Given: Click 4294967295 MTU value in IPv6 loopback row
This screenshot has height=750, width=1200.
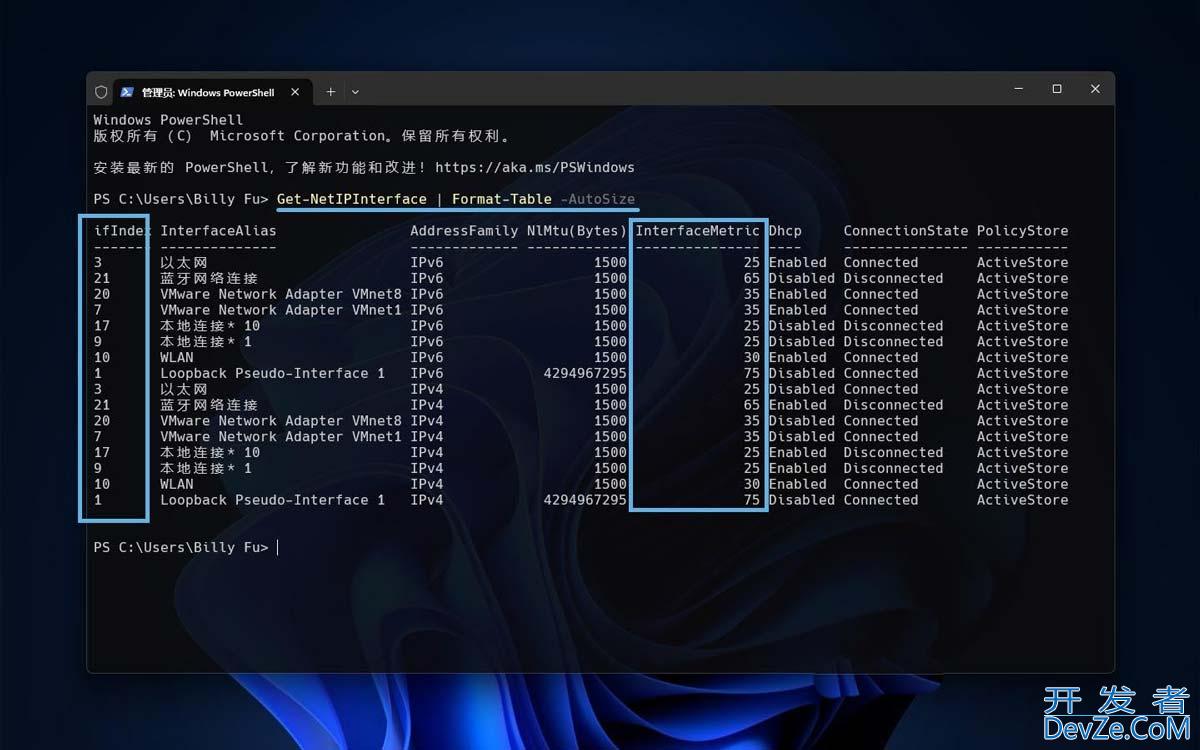Looking at the screenshot, I should tap(585, 373).
